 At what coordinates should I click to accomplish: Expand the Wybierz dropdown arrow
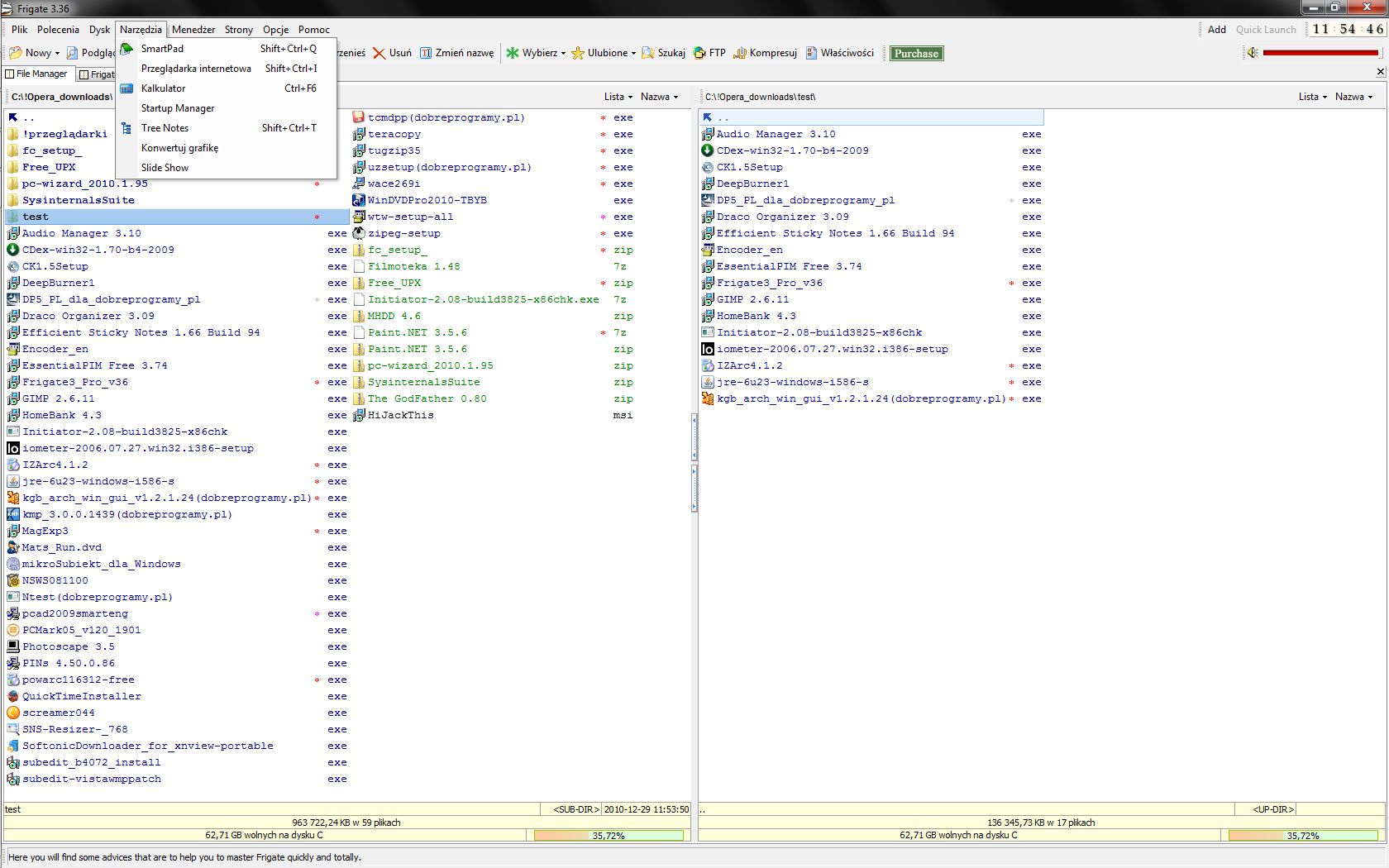click(x=563, y=53)
